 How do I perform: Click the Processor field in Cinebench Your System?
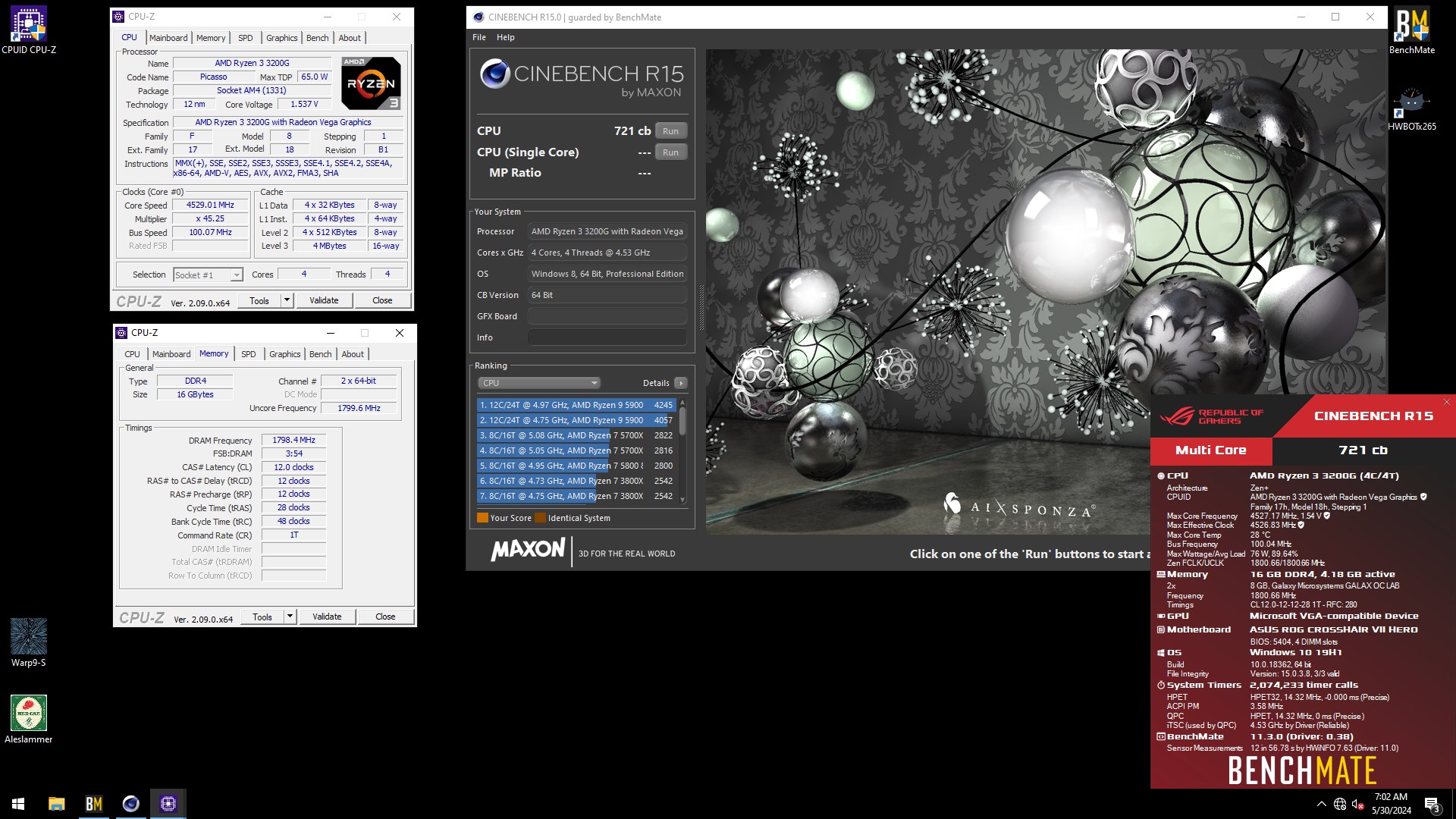[607, 231]
